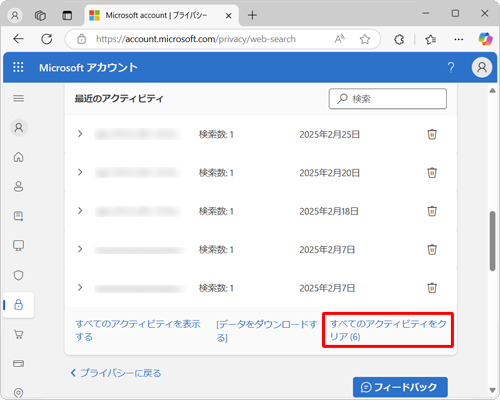Click the scrollbar up arrow
The image size is (500, 400).
click(492, 91)
